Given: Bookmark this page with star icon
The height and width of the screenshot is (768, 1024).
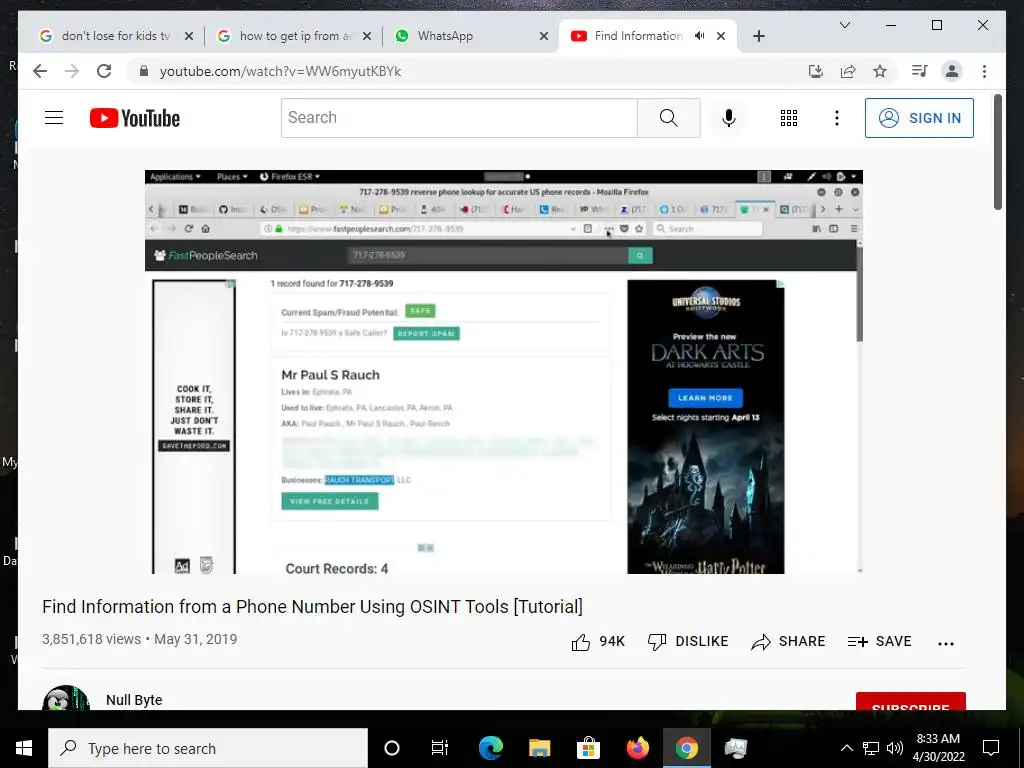Looking at the screenshot, I should pyautogui.click(x=880, y=71).
